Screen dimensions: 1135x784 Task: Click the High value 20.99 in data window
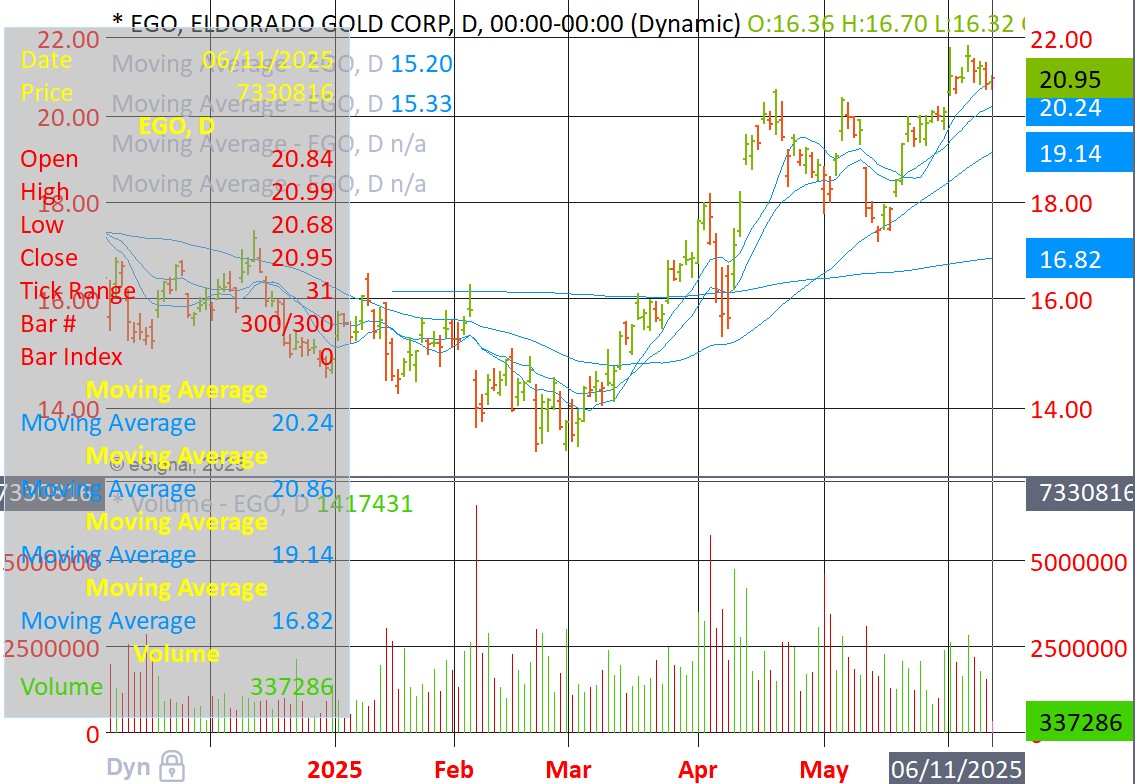coord(303,191)
